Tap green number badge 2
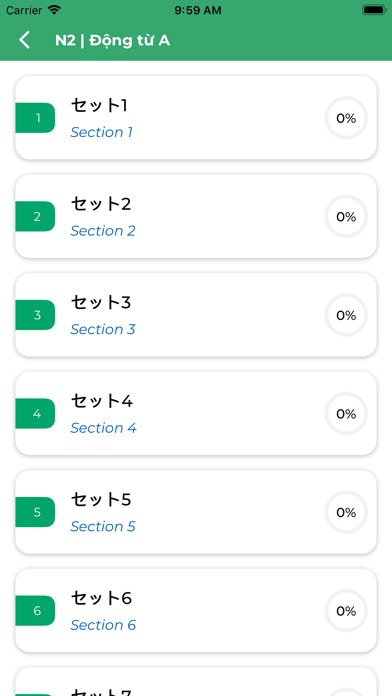The width and height of the screenshot is (392, 696). tap(35, 216)
